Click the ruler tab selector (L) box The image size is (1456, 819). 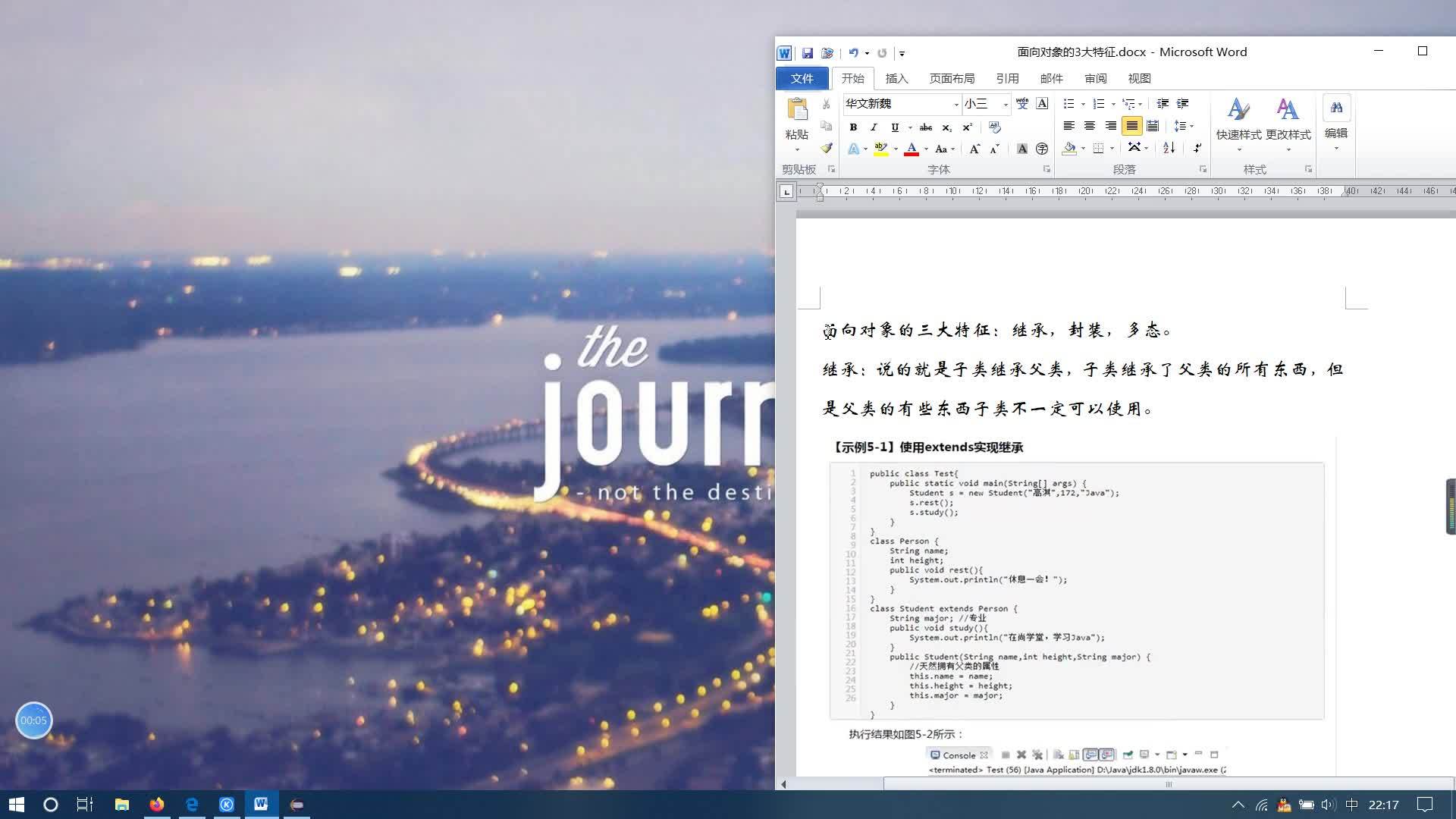(x=786, y=192)
